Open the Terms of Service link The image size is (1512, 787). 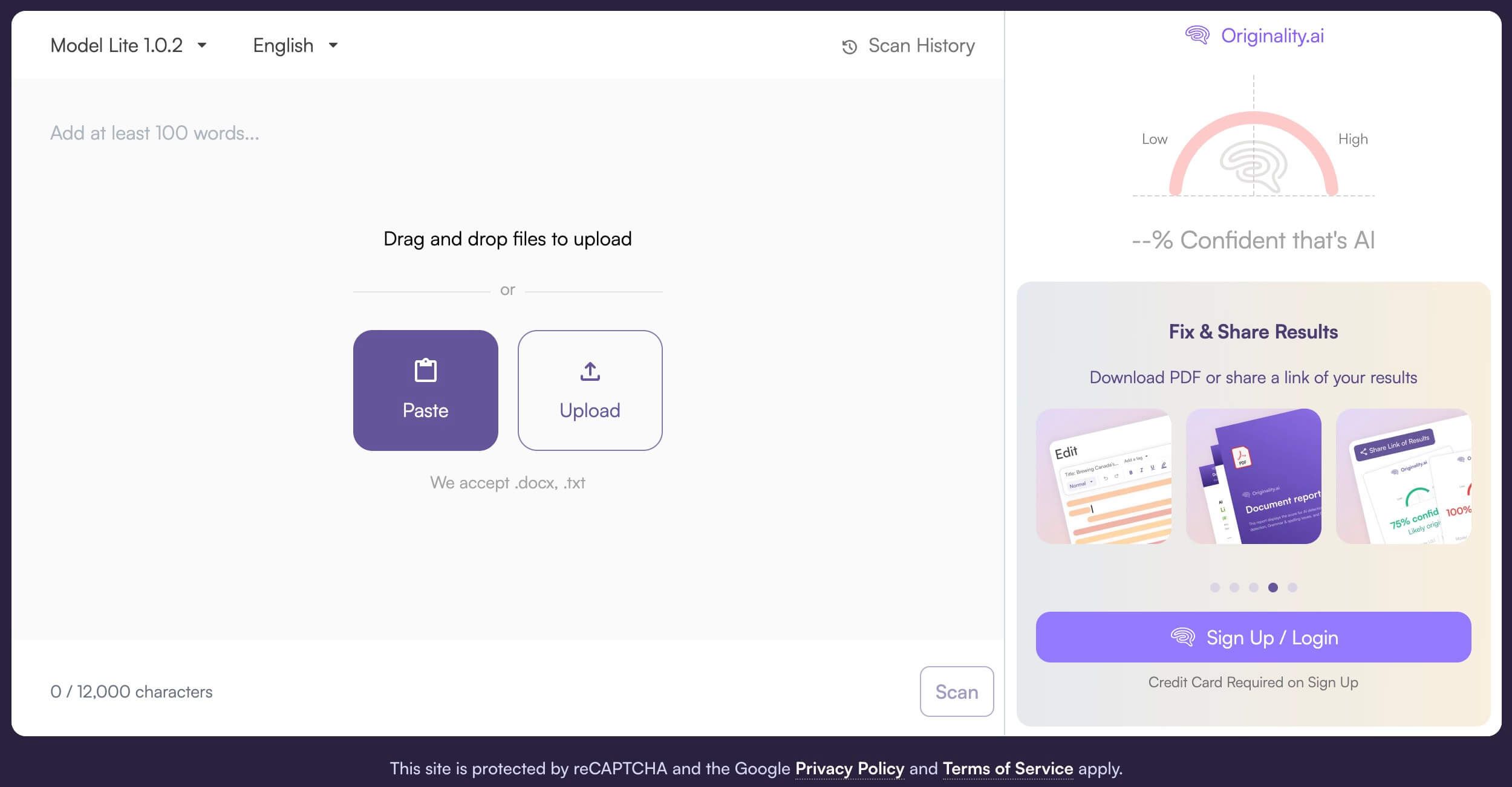tap(1008, 768)
